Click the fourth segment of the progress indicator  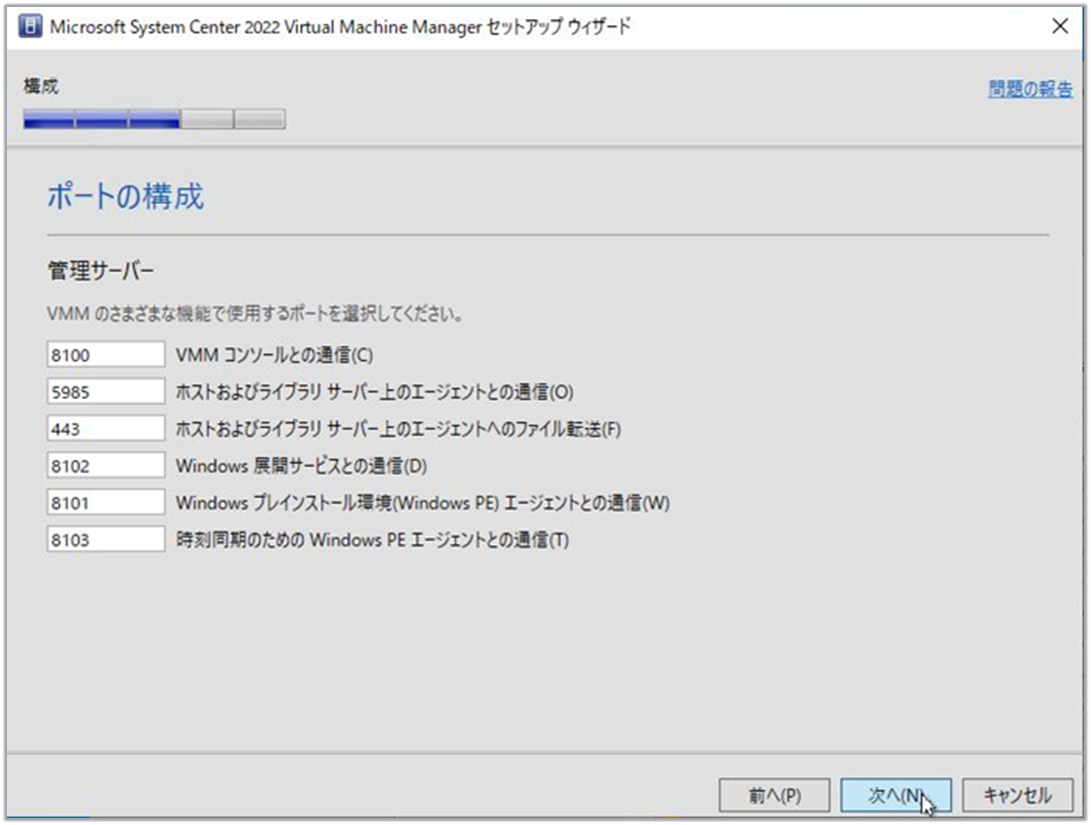click(207, 119)
